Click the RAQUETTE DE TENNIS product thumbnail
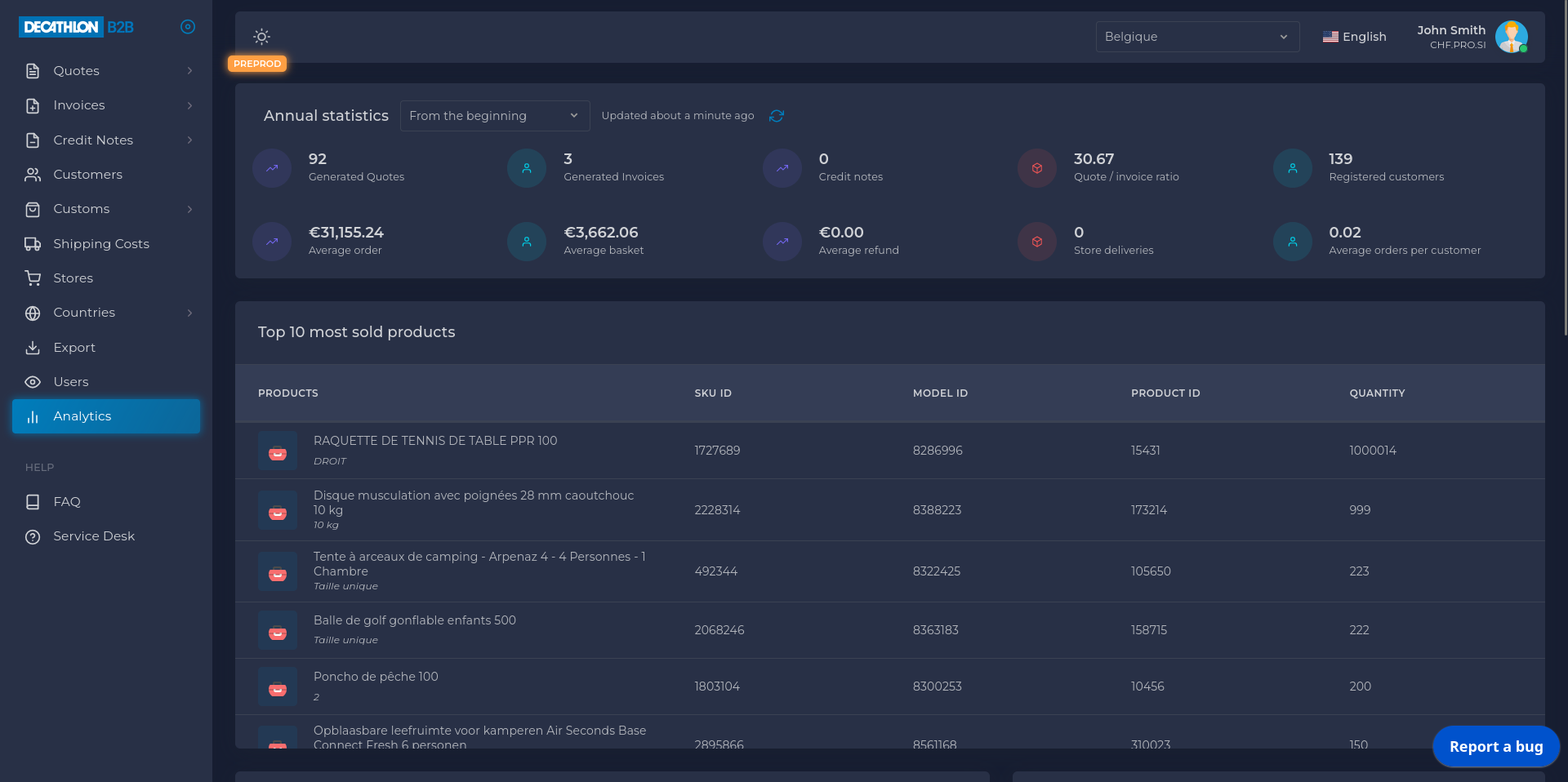 pyautogui.click(x=278, y=451)
